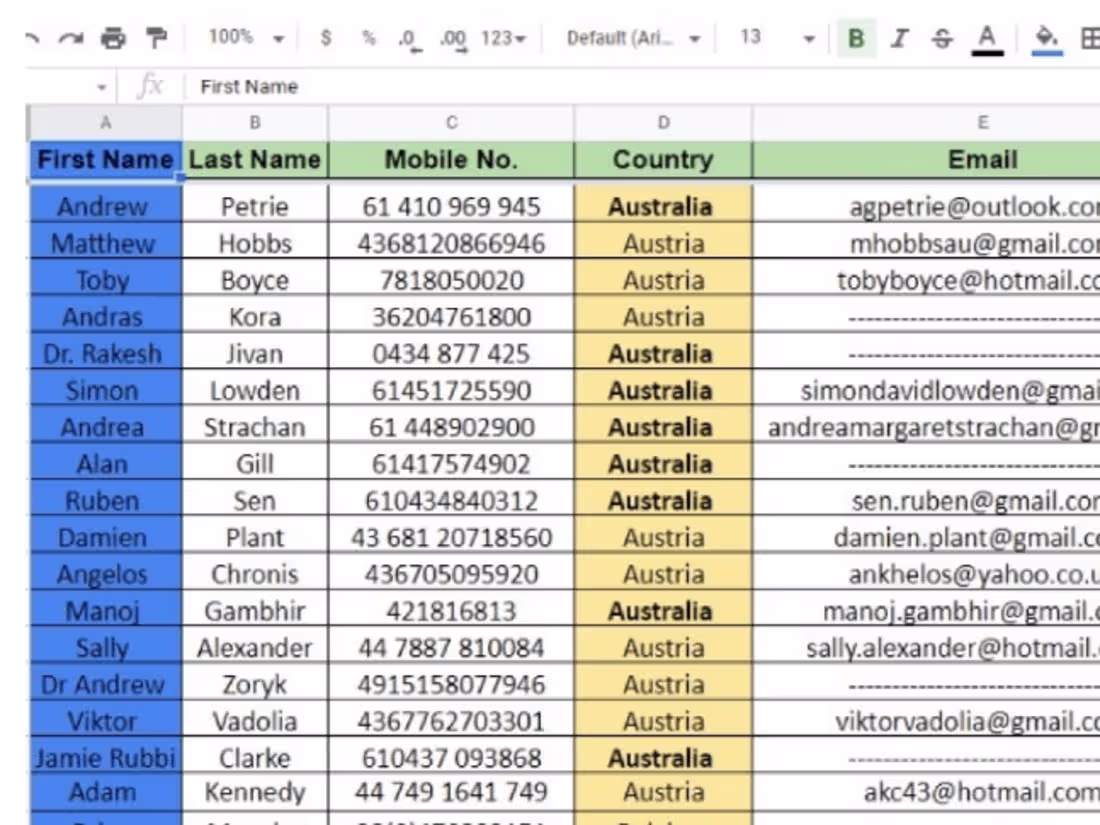Toggle Strikethrough formatting
The height and width of the screenshot is (825, 1100).
[x=942, y=38]
